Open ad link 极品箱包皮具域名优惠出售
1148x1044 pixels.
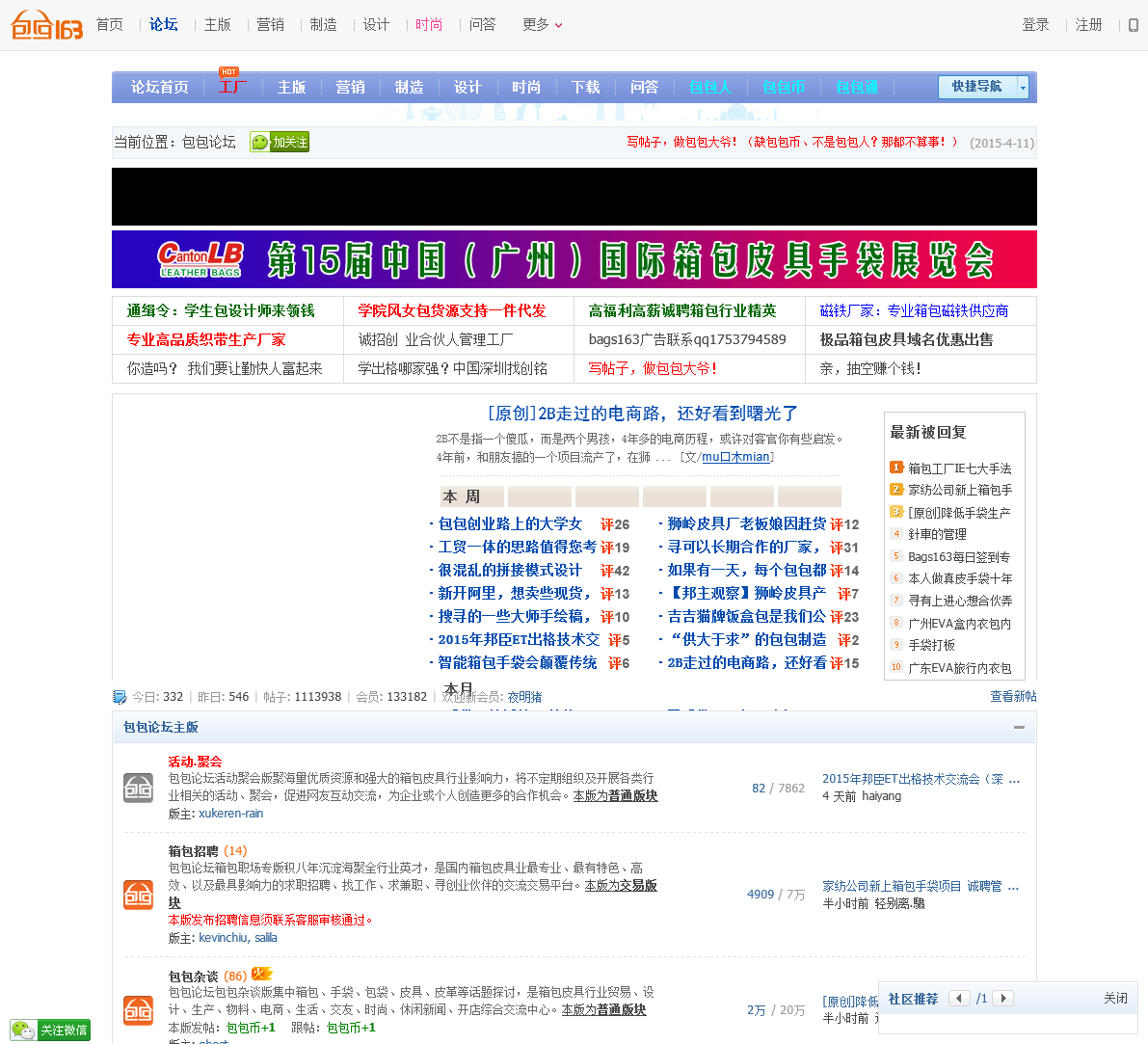pos(906,339)
